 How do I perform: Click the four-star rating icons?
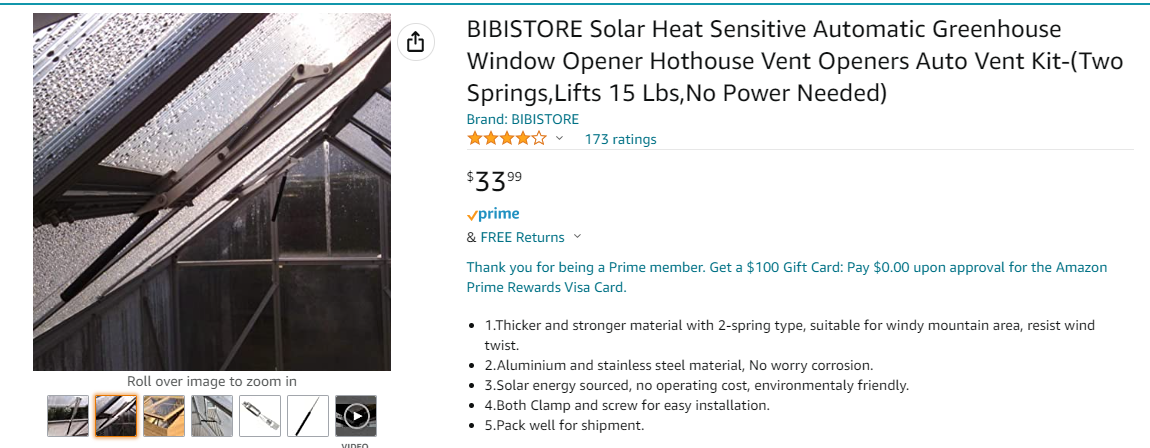(x=506, y=139)
